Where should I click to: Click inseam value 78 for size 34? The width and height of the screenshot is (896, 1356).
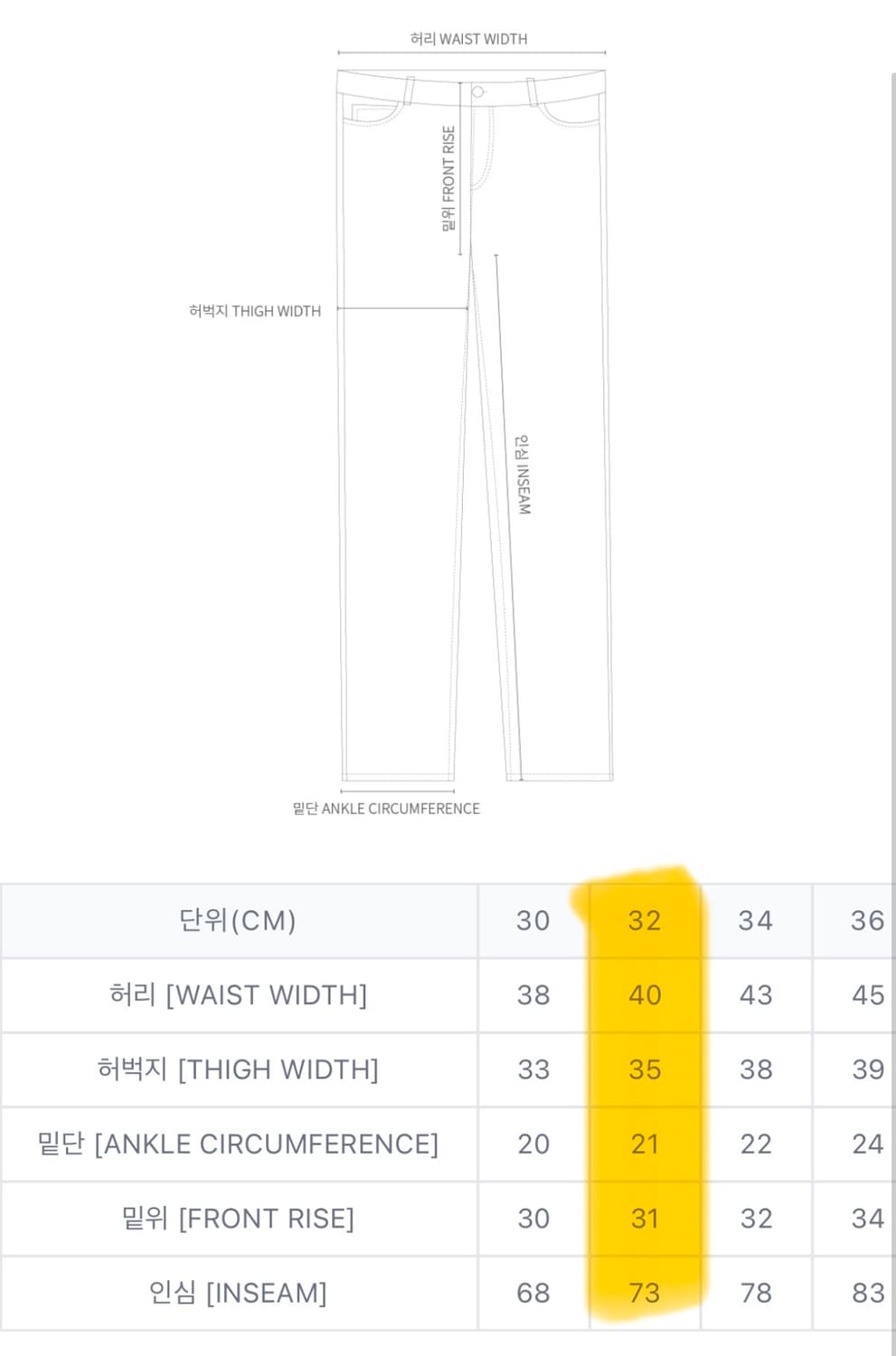pyautogui.click(x=756, y=1293)
